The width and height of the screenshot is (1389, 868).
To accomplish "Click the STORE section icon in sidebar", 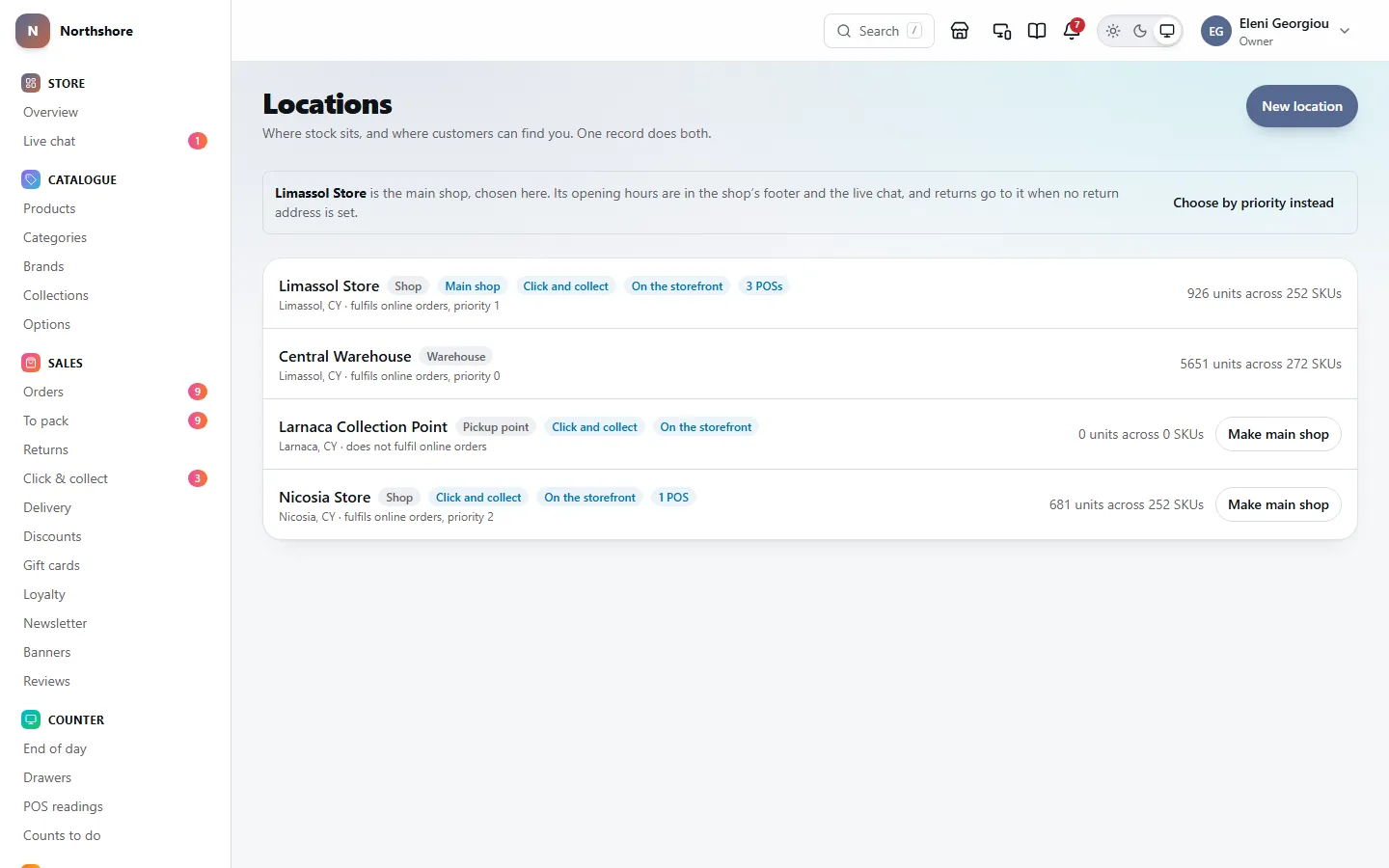I will (x=31, y=83).
